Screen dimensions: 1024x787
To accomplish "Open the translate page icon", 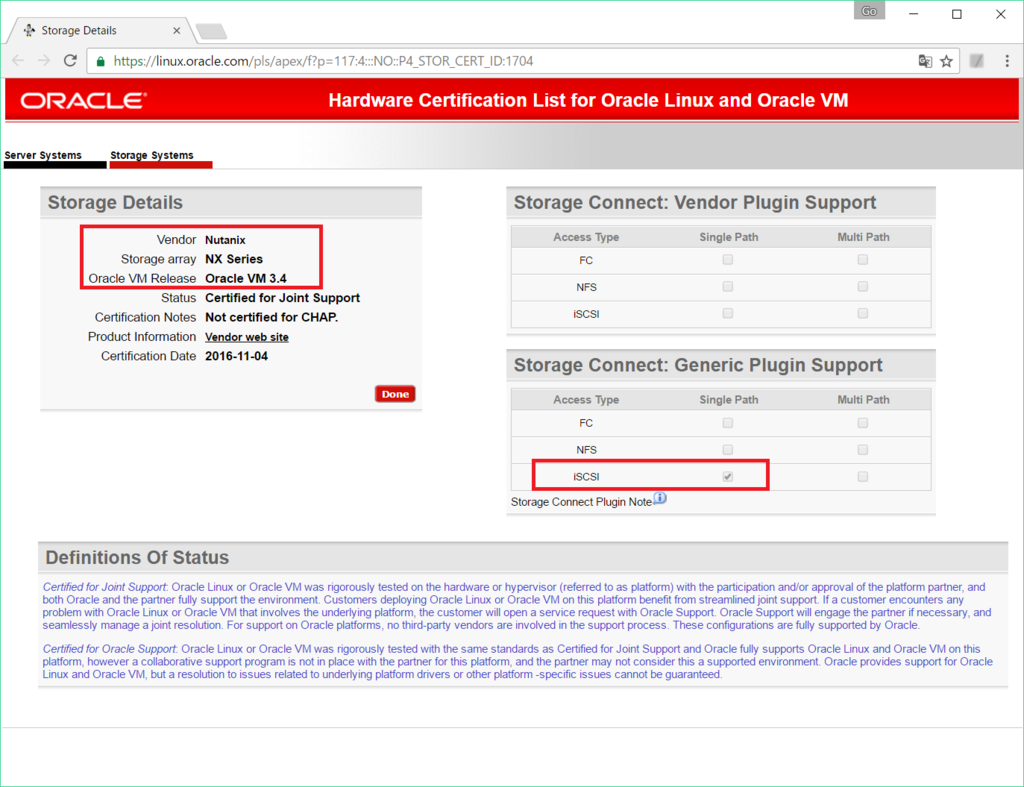I will click(925, 61).
